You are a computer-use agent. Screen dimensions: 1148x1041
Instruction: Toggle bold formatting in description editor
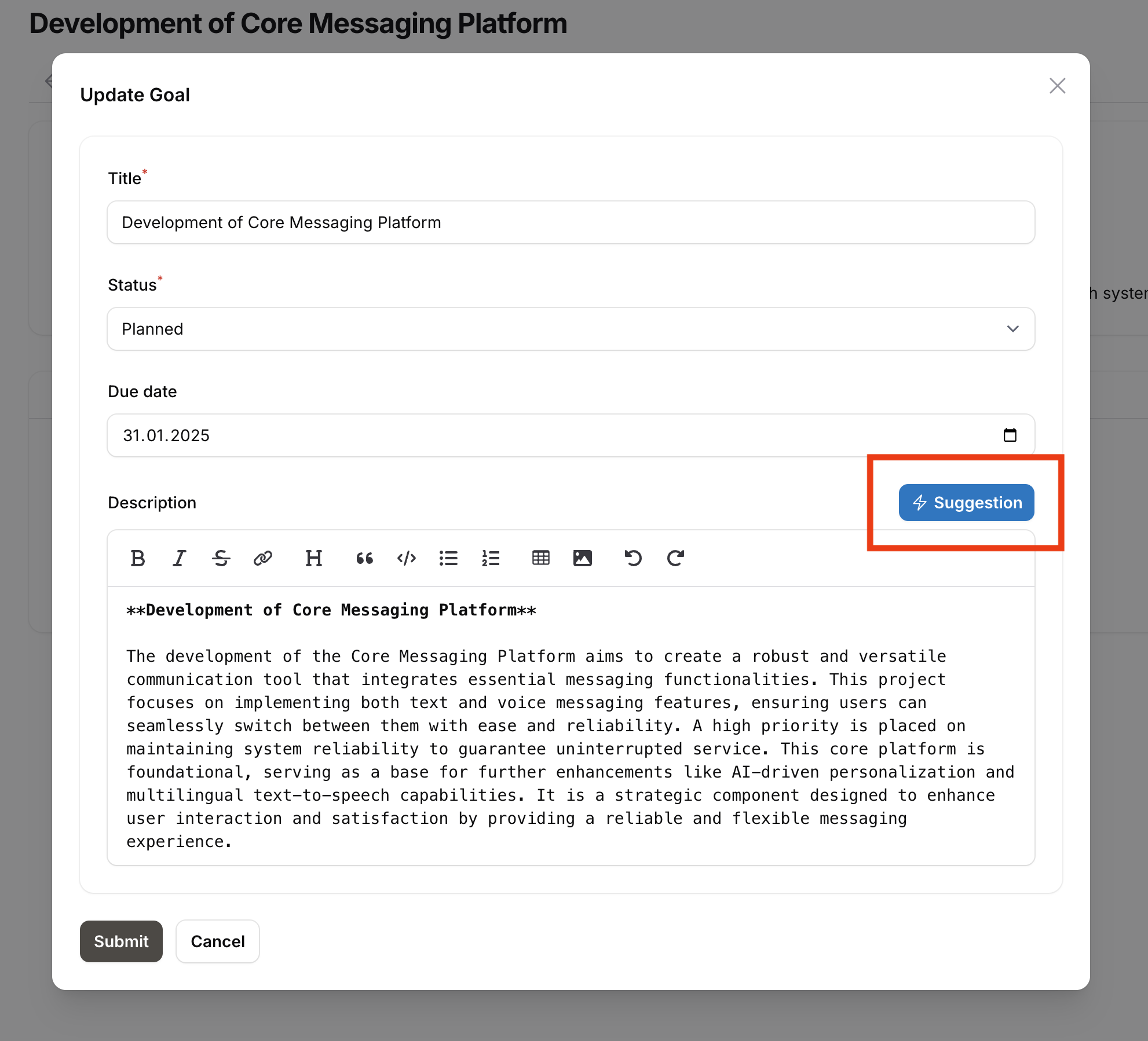[x=138, y=558]
